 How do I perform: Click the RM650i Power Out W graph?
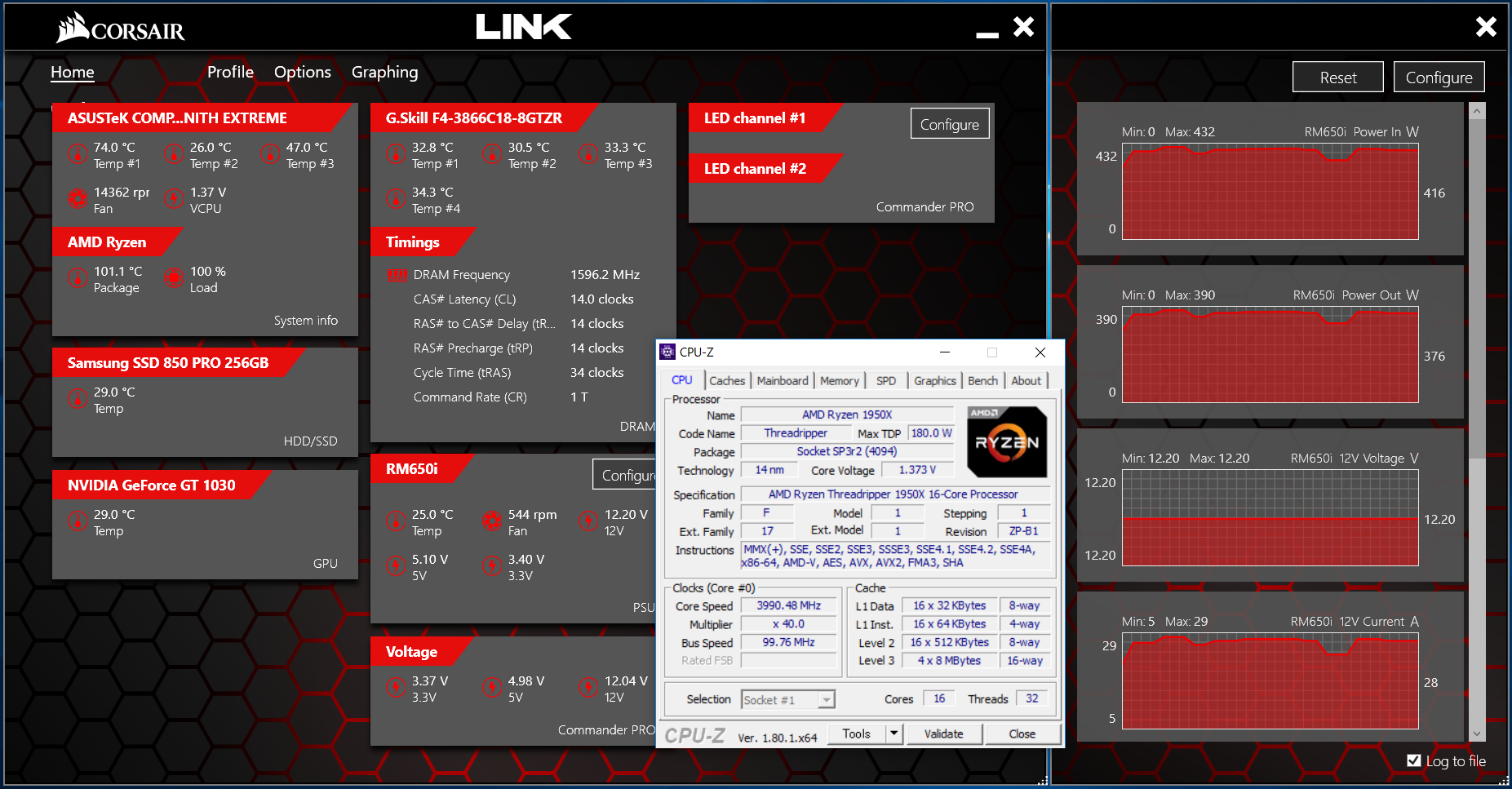pos(1270,355)
